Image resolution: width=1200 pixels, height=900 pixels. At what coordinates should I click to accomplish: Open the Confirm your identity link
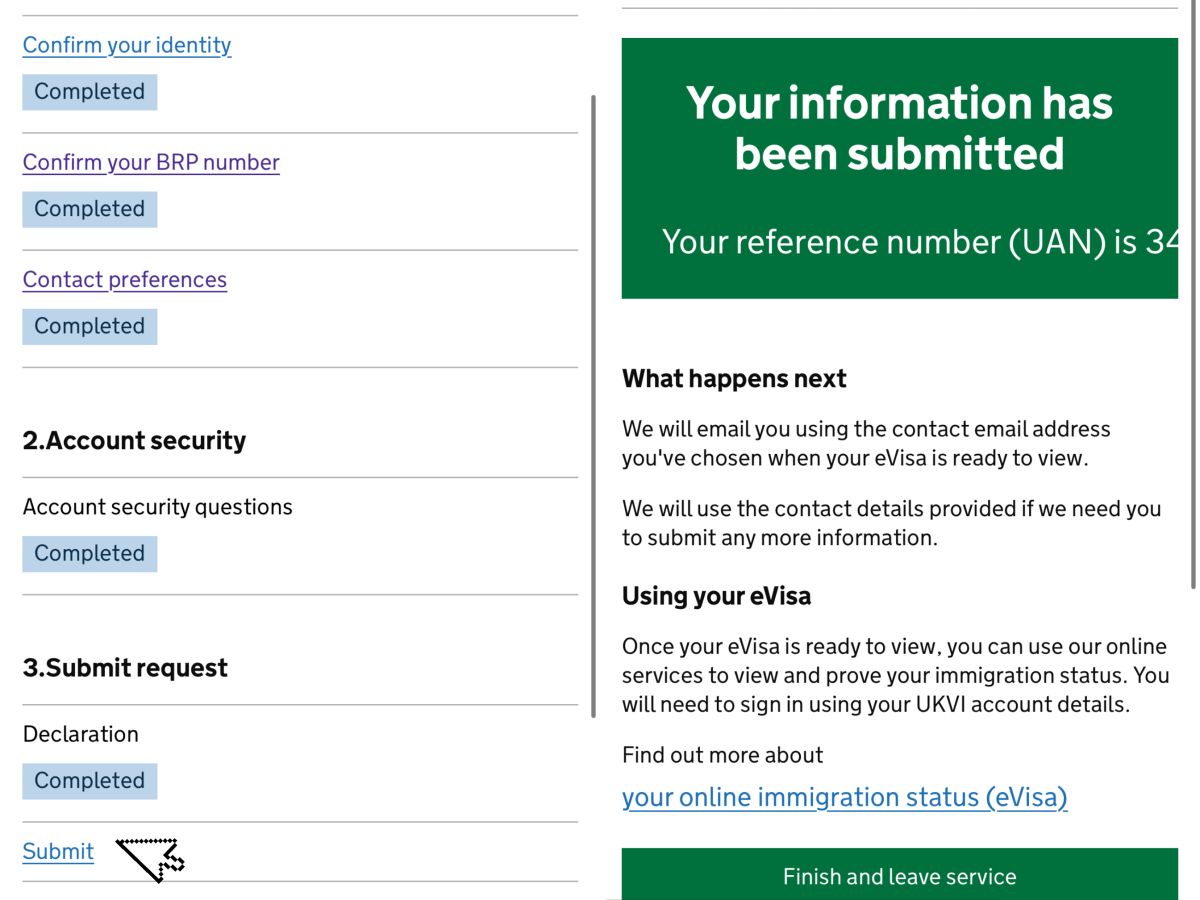pyautogui.click(x=127, y=45)
